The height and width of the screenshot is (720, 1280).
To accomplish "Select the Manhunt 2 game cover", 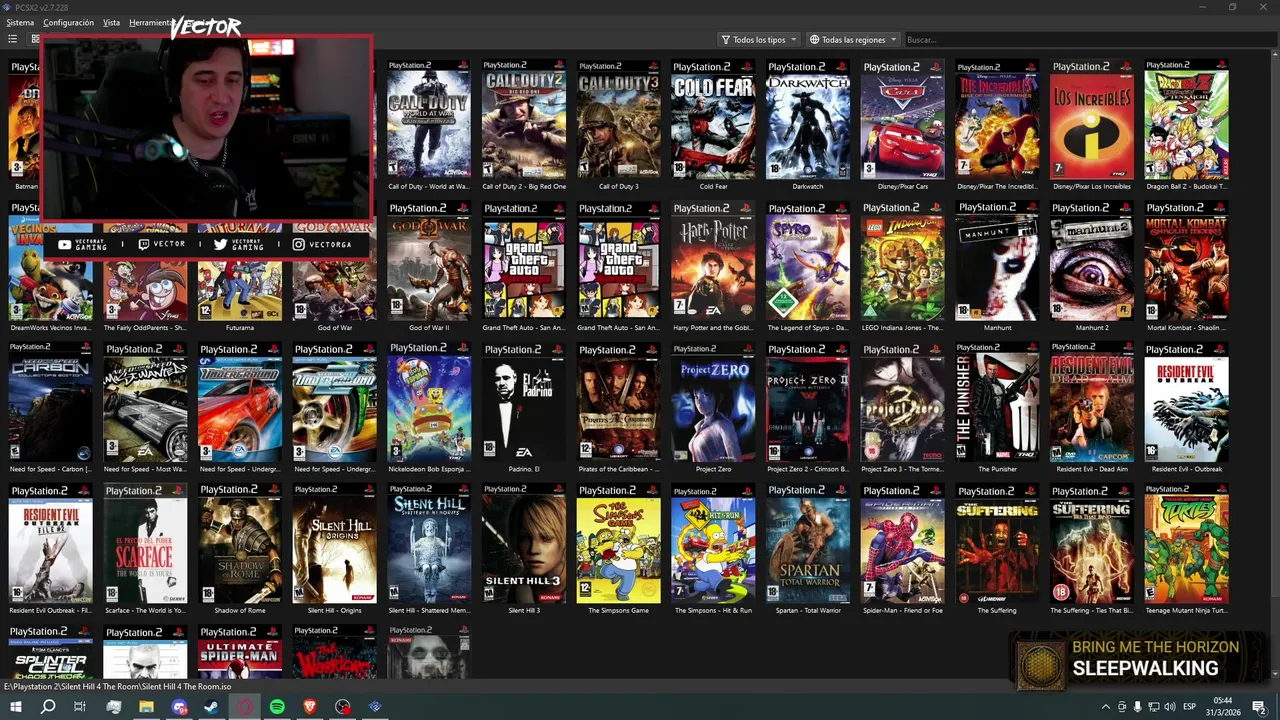I will point(1092,261).
